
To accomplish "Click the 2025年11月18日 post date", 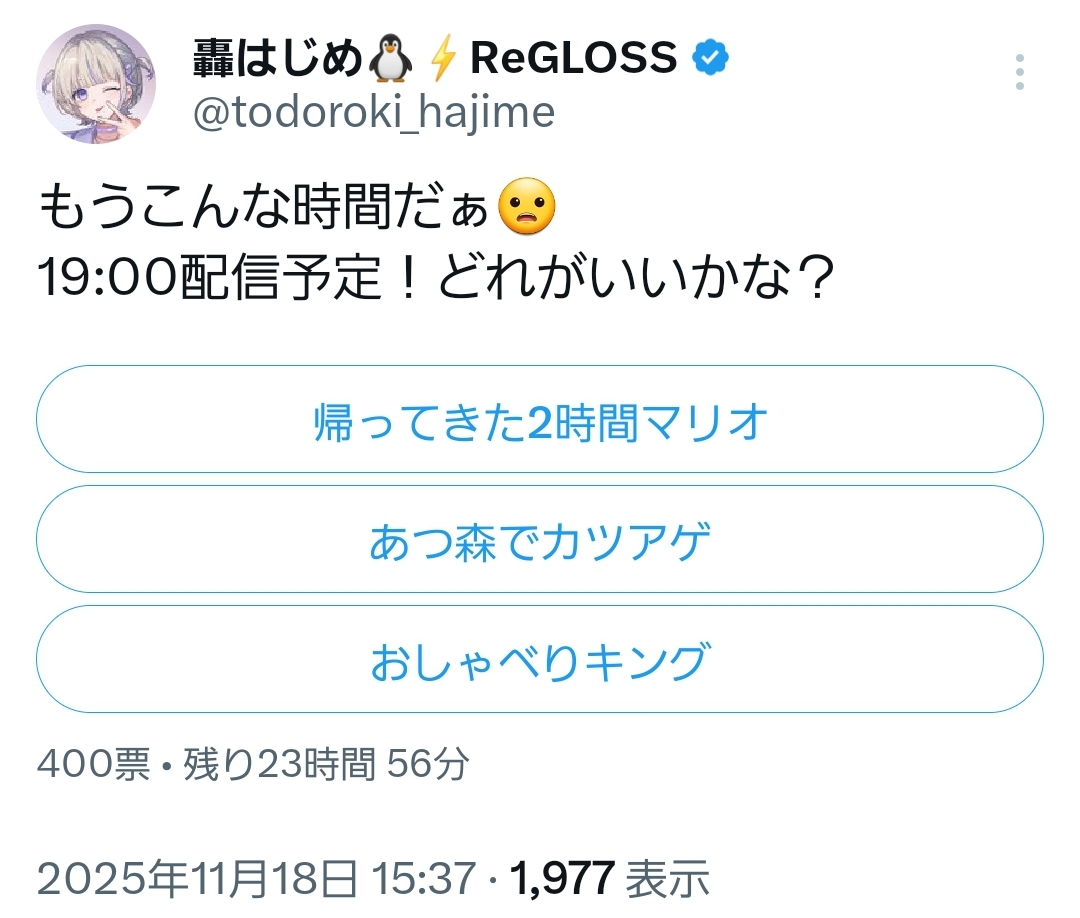I will (x=197, y=880).
